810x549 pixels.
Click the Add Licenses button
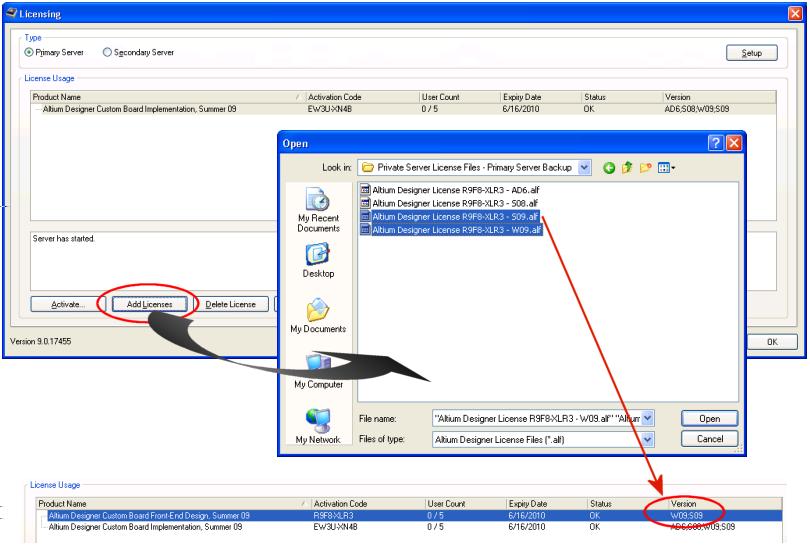149,304
